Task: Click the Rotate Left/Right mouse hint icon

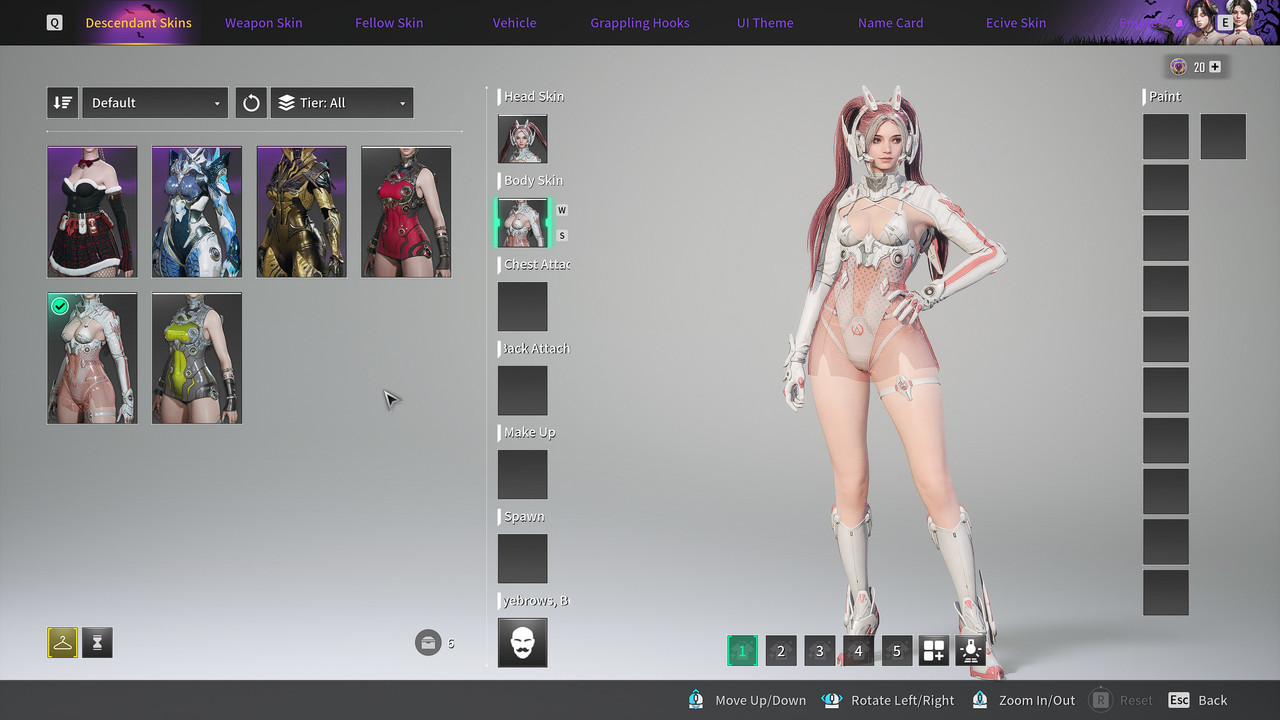Action: [831, 700]
